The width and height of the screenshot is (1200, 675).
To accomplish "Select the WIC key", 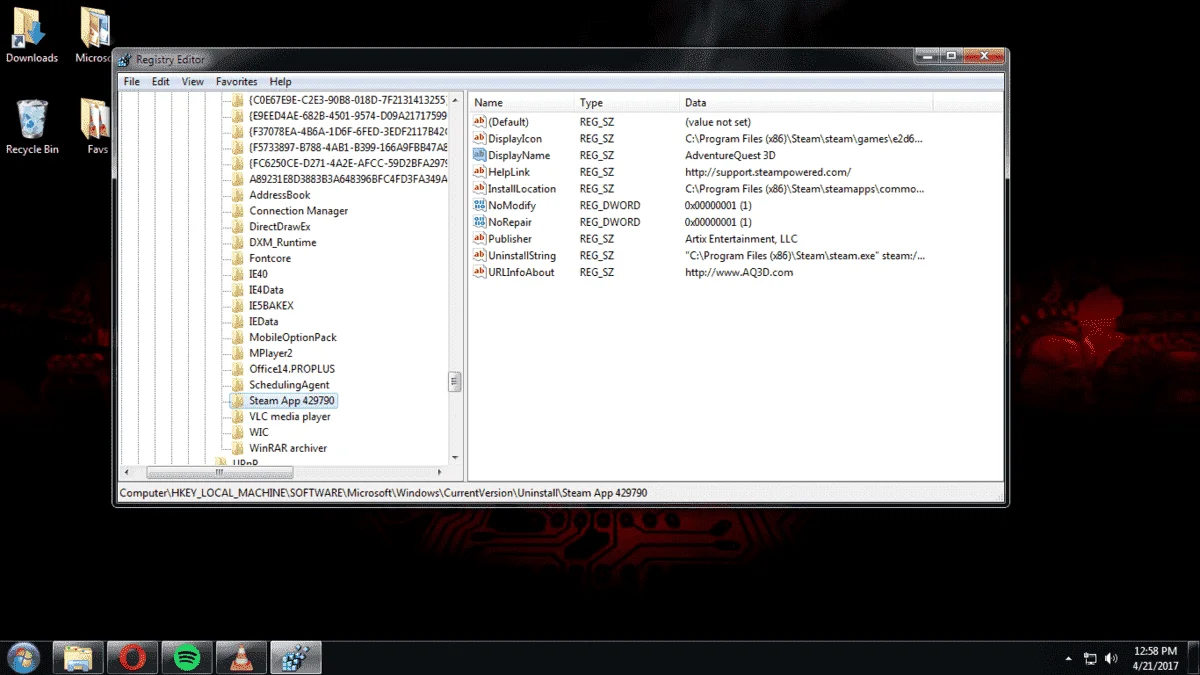I will [x=258, y=432].
